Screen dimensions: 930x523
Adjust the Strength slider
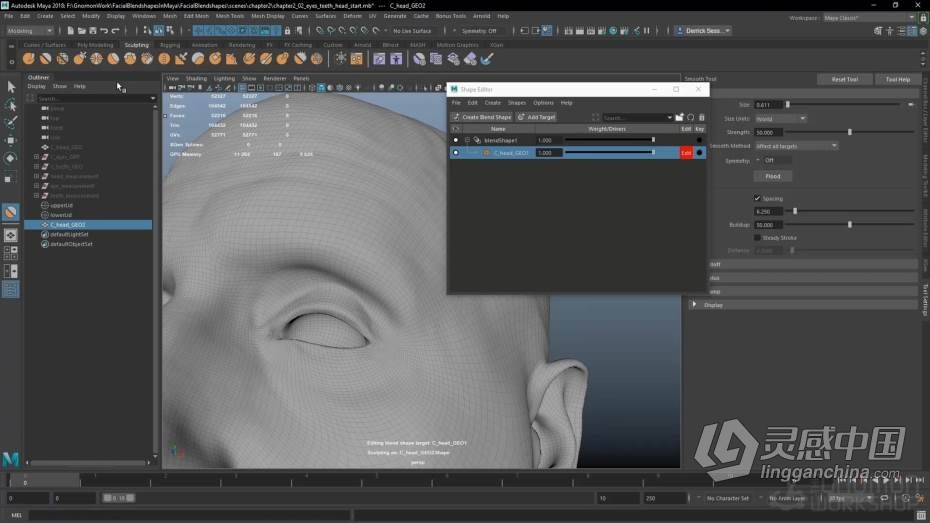850,132
